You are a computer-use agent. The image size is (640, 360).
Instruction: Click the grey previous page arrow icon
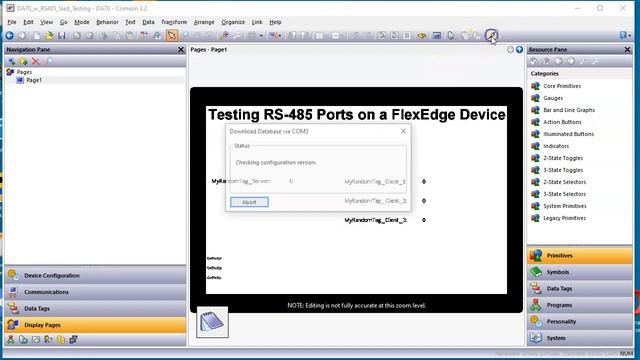tap(510, 49)
